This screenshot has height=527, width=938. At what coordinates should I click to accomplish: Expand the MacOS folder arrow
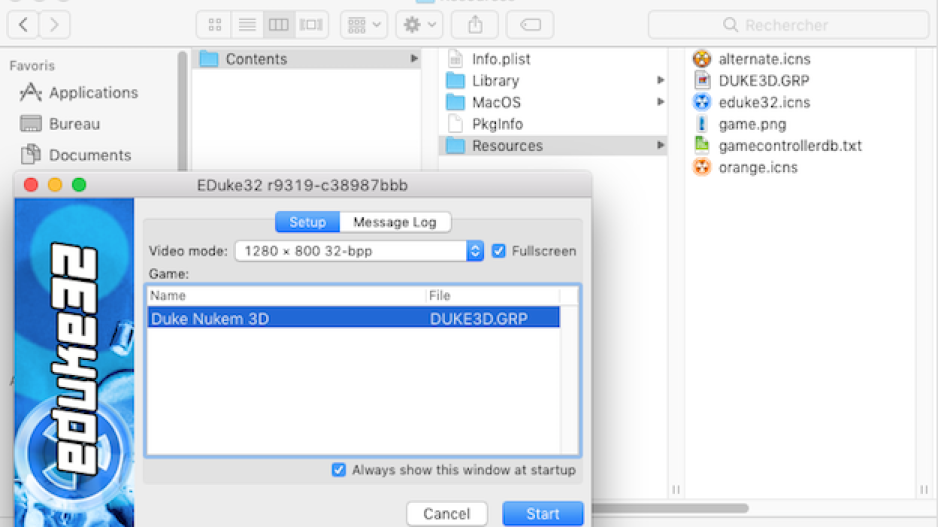pyautogui.click(x=660, y=102)
